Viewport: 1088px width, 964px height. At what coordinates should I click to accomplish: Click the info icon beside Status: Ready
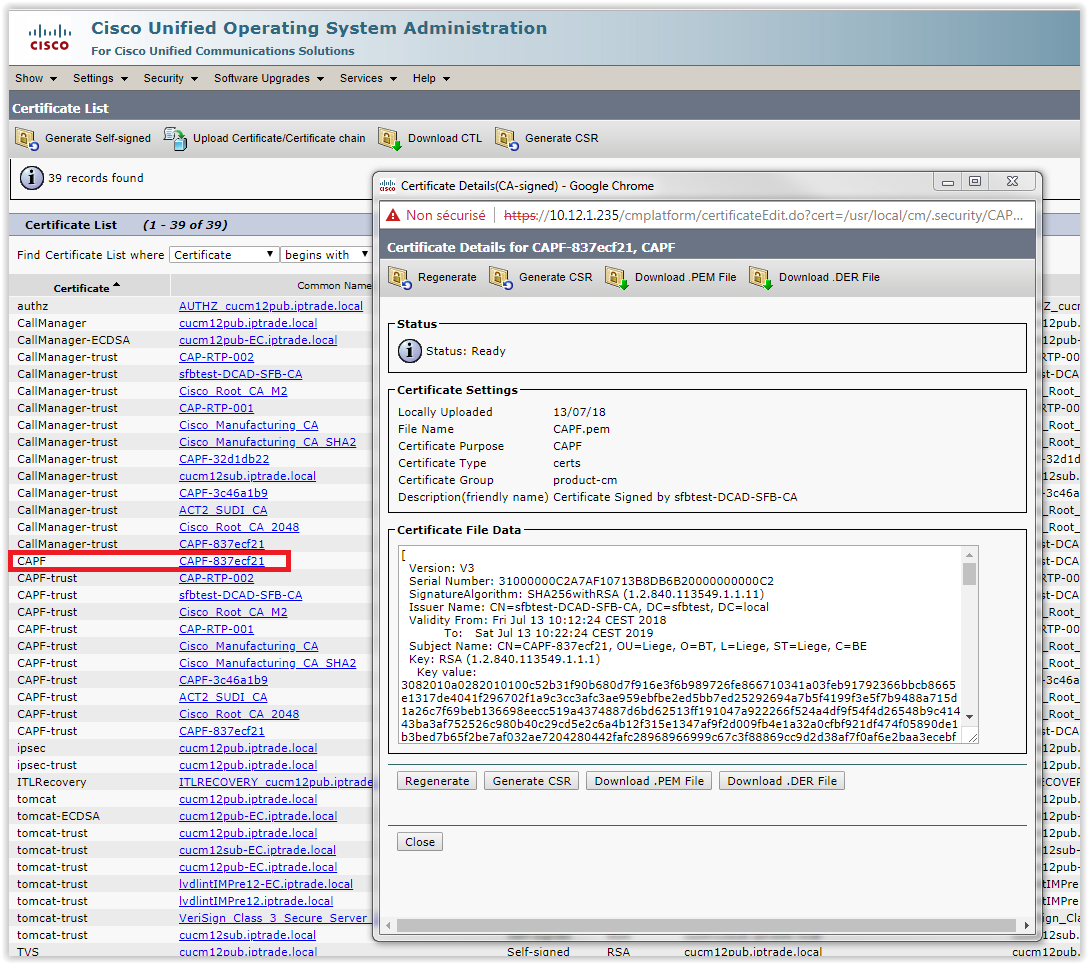[409, 351]
